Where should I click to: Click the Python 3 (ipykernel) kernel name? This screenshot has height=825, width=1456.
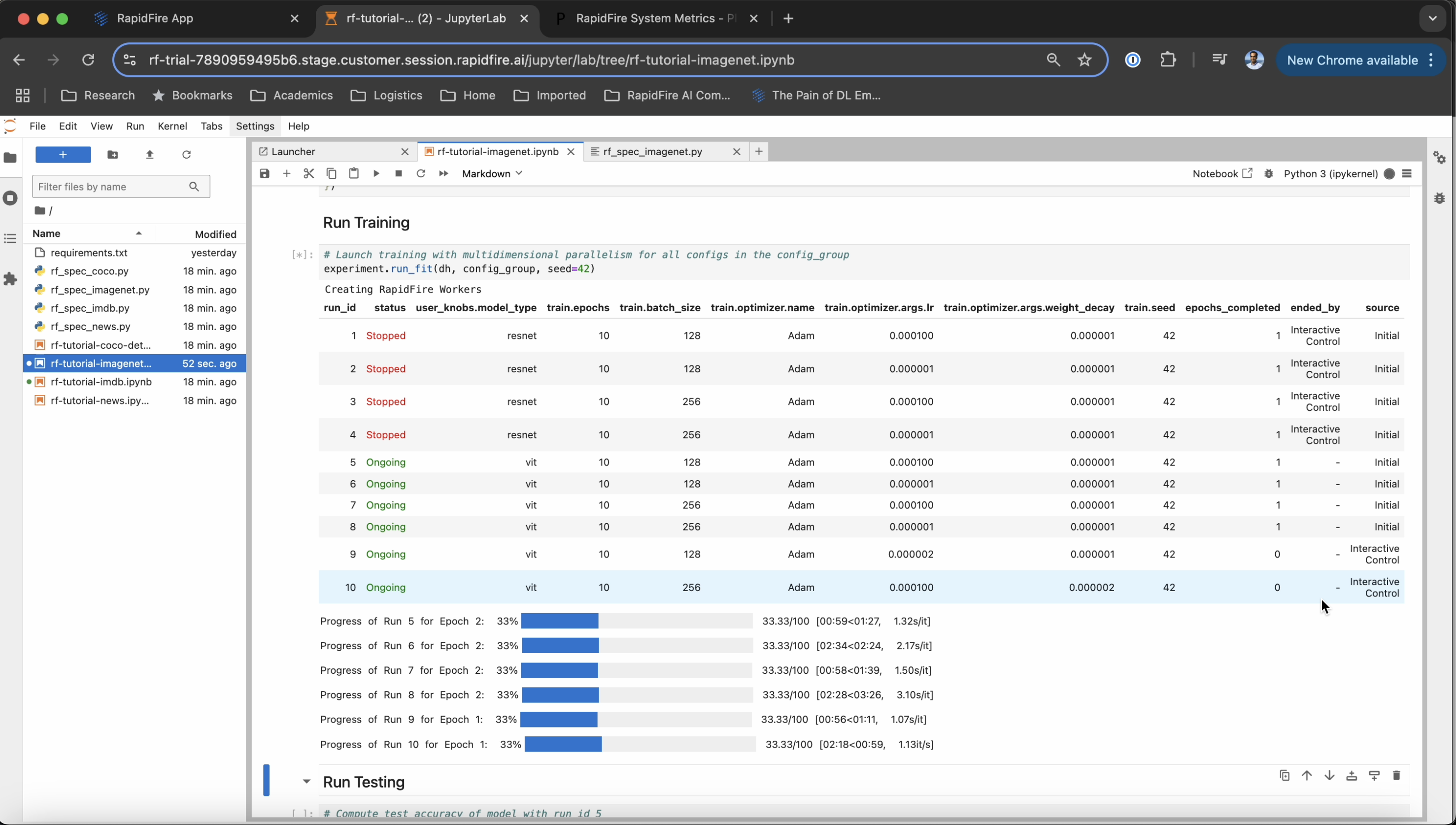1330,174
